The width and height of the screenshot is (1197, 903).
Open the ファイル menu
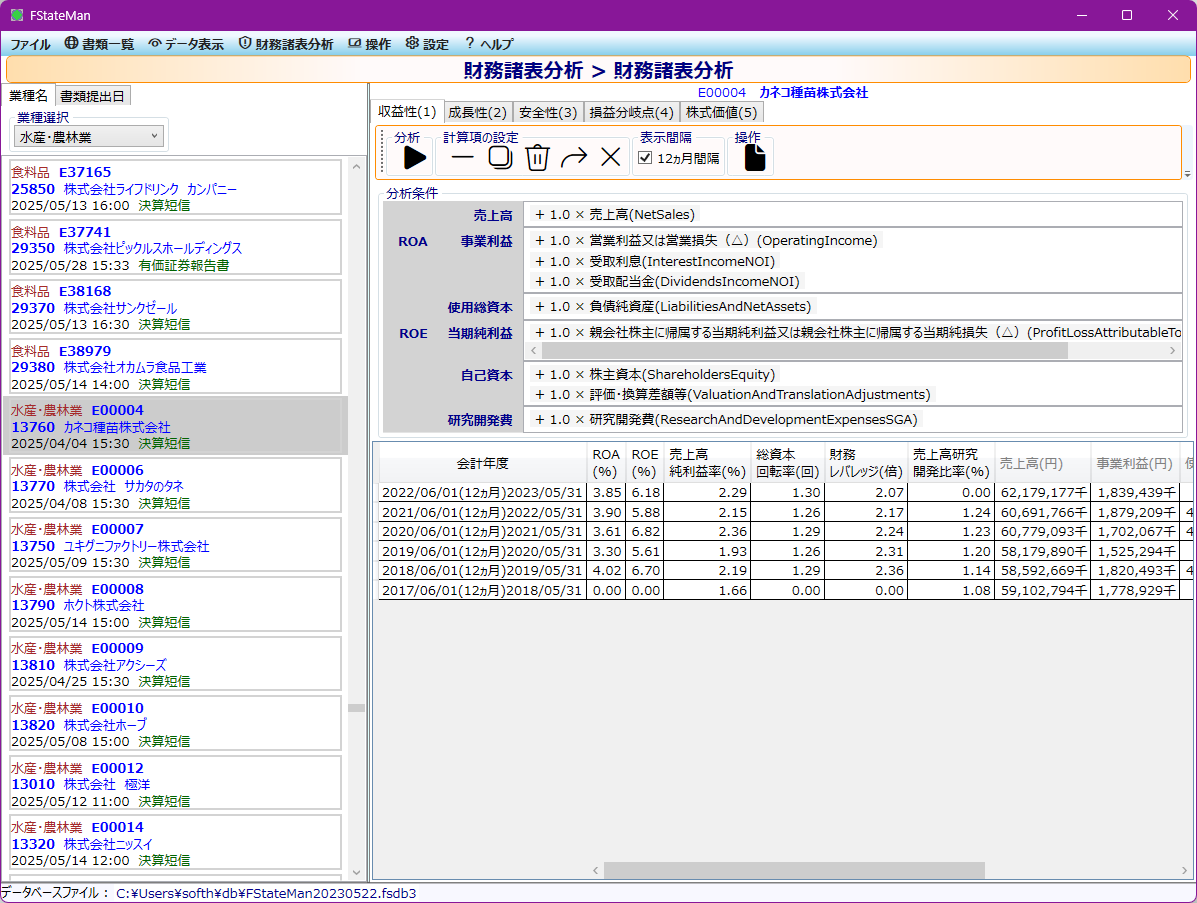pos(31,44)
